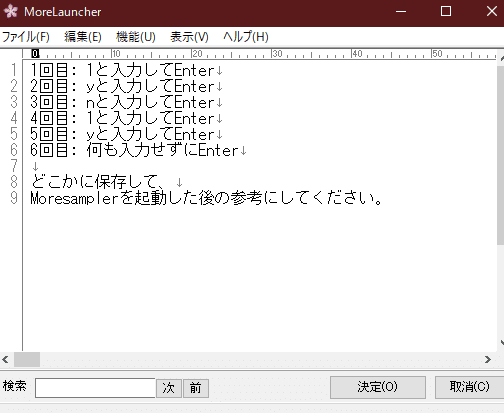
Task: Close the MoreLauncher window
Action: point(491,11)
